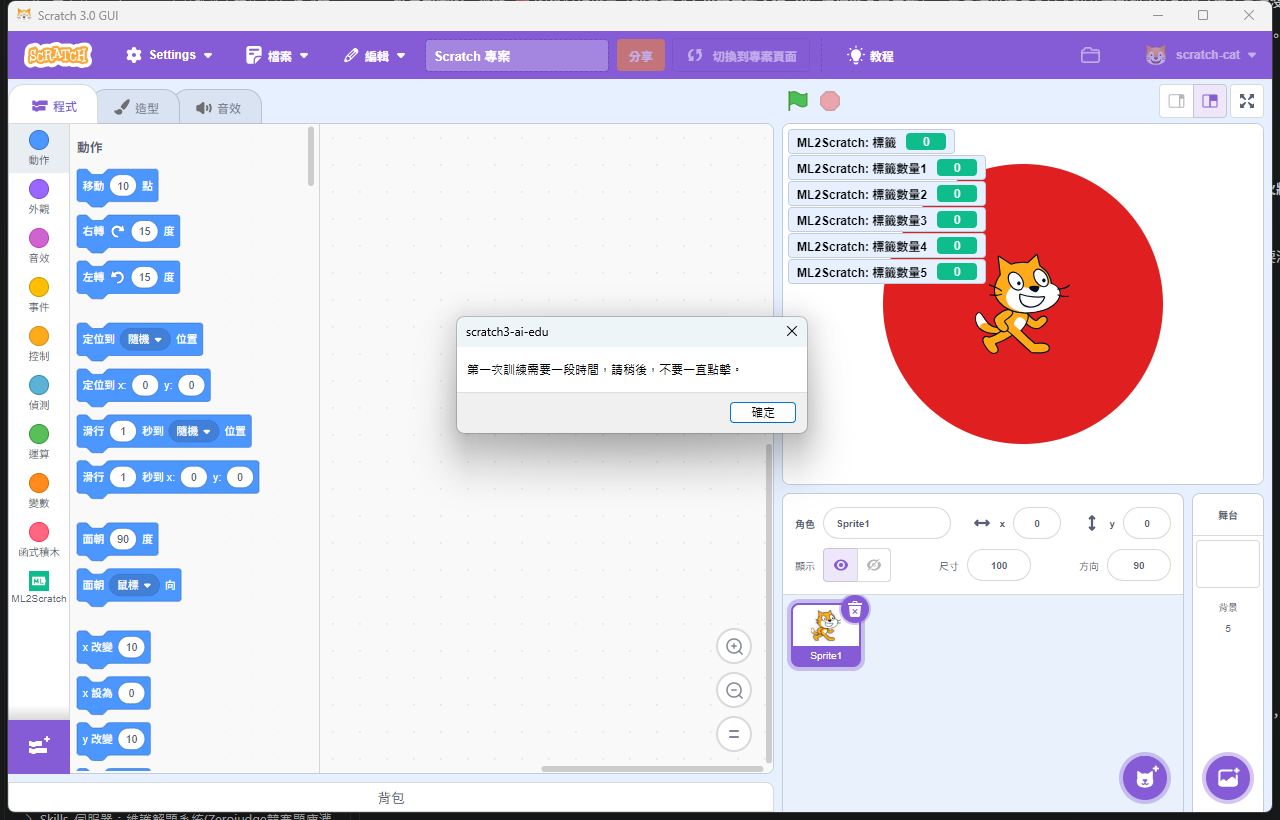Choose a new sprite button

pyautogui.click(x=1146, y=777)
